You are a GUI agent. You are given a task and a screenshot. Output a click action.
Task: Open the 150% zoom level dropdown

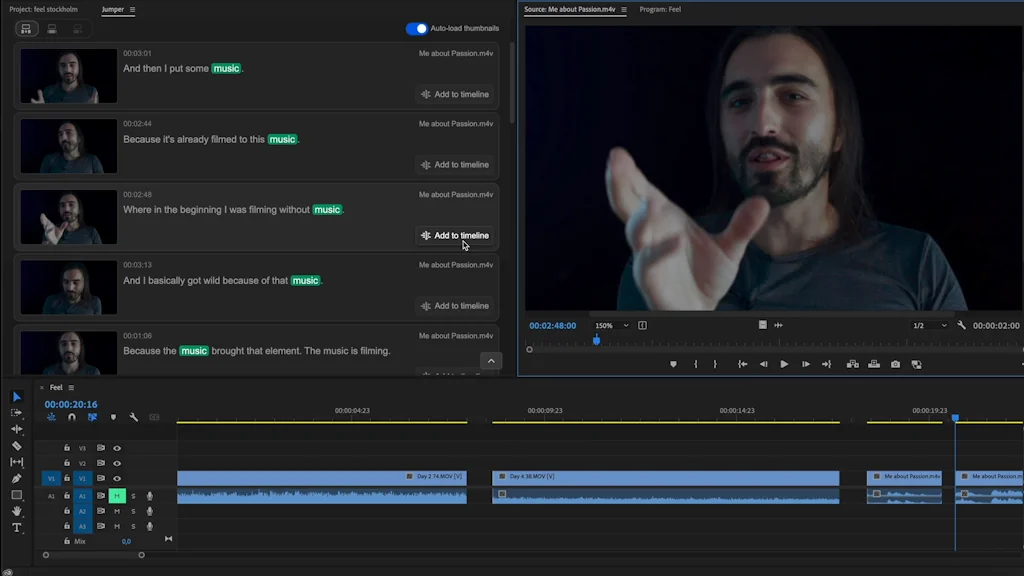tap(611, 326)
